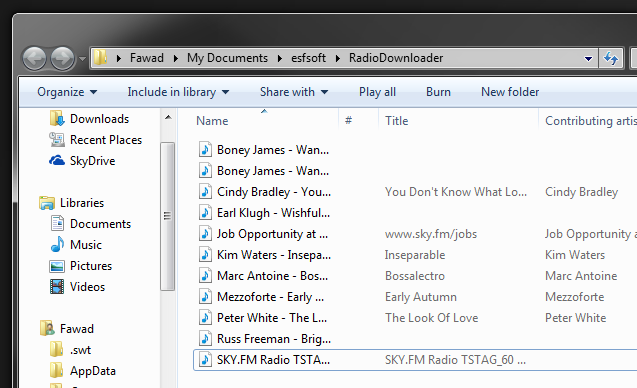Image resolution: width=637 pixels, height=388 pixels.
Task: Click Music note library icon
Action: (x=57, y=245)
